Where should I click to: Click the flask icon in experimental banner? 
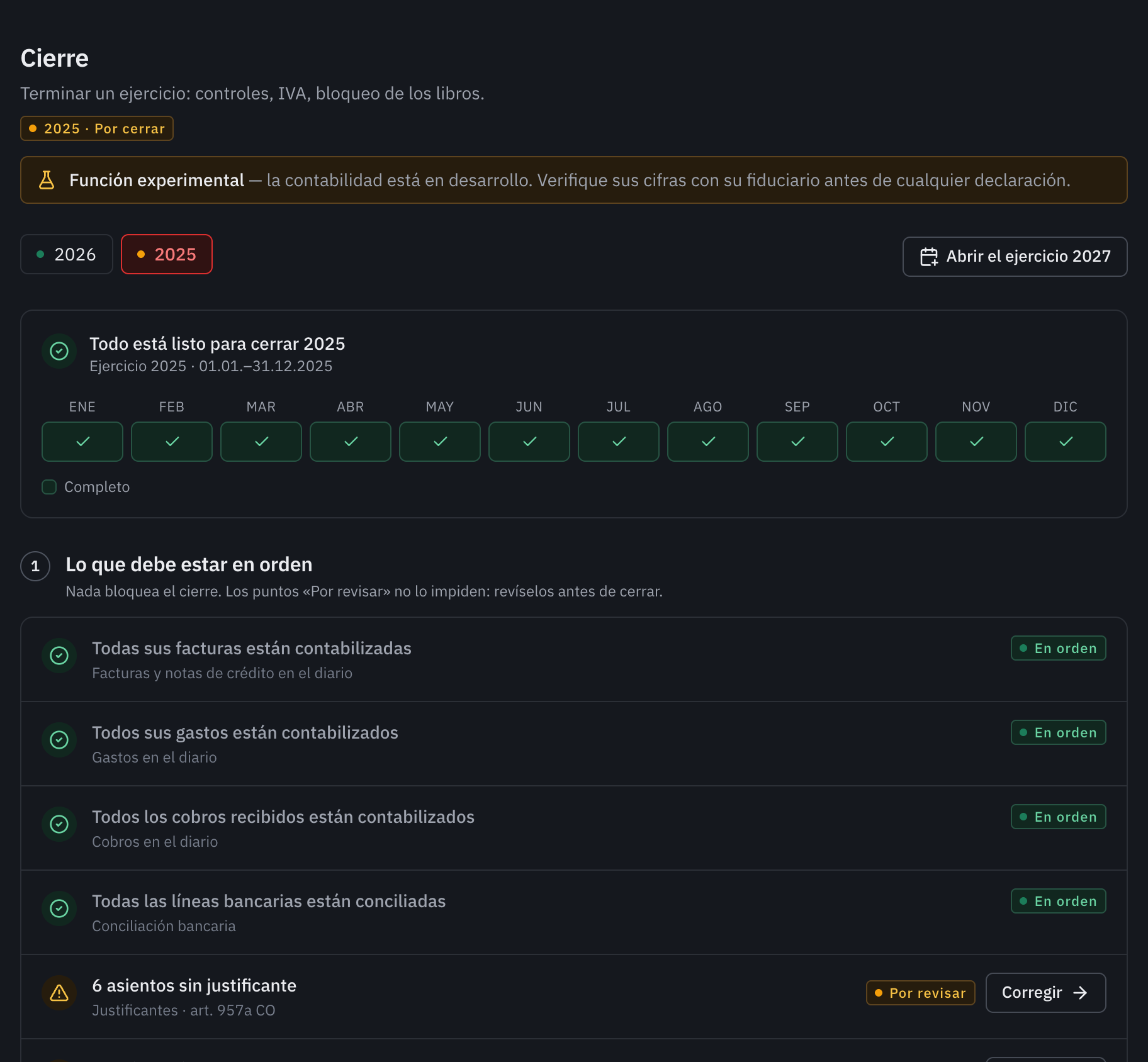(x=47, y=180)
